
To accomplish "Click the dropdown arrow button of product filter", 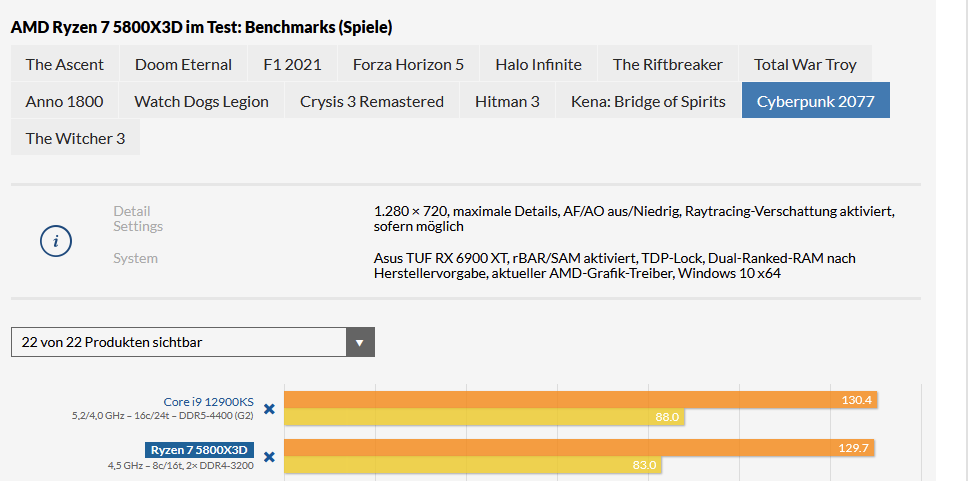I will pyautogui.click(x=361, y=342).
